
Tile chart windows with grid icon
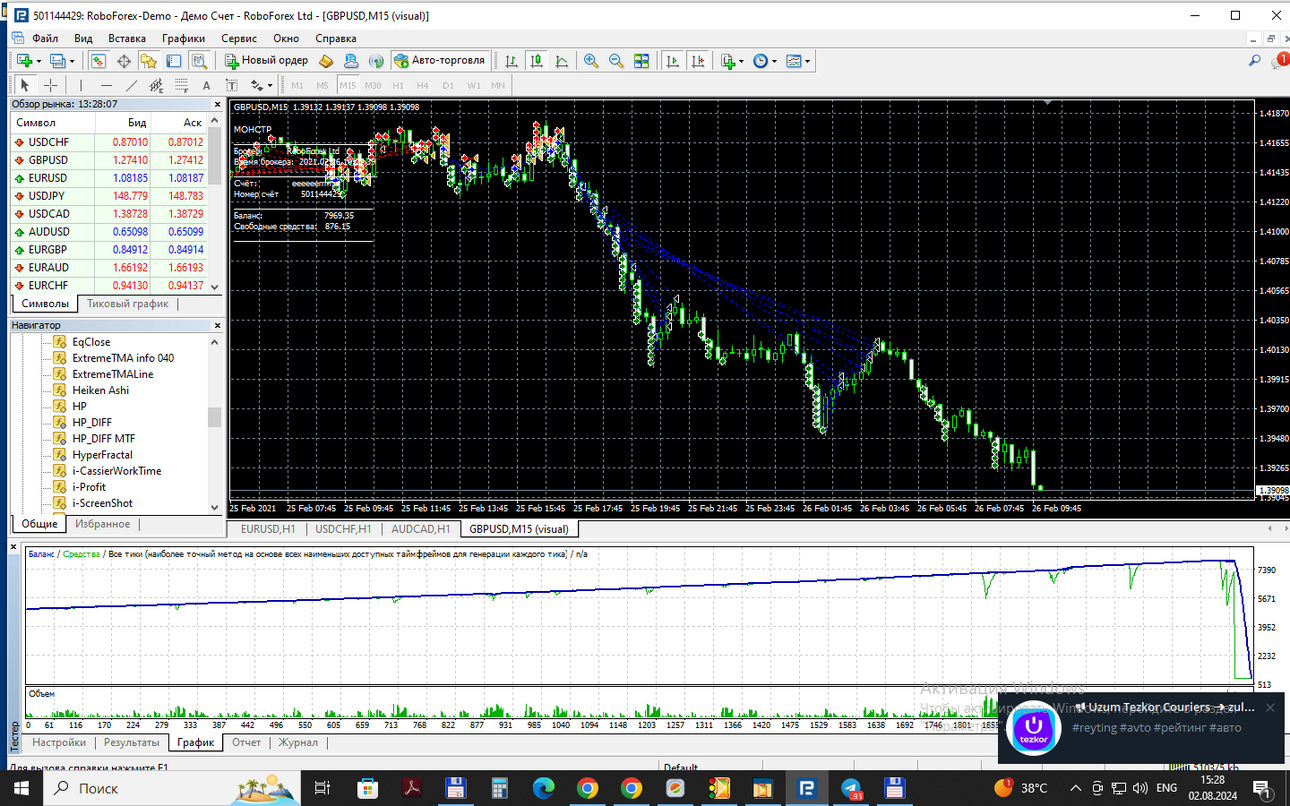(x=642, y=61)
